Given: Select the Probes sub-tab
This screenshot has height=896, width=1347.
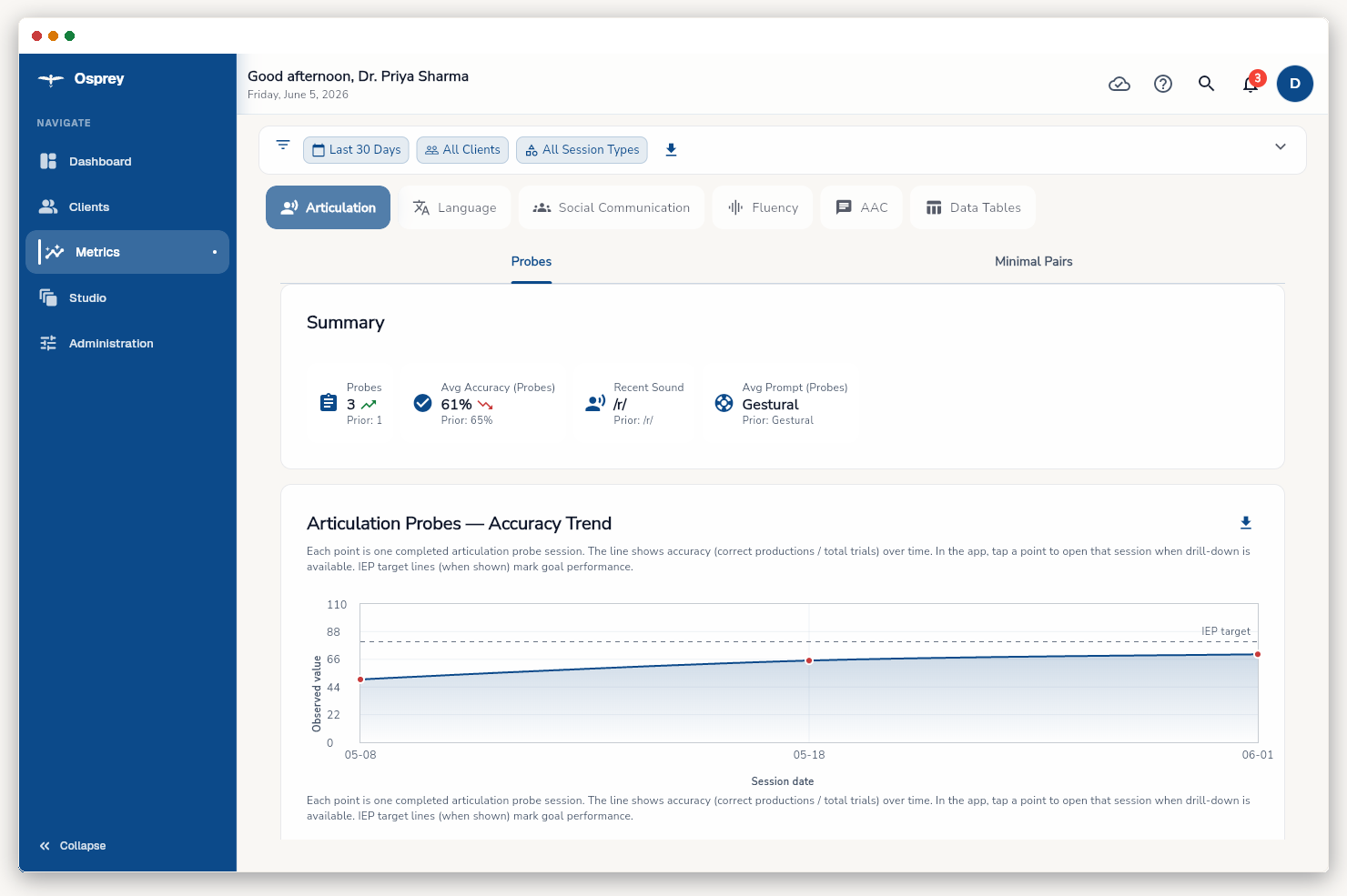Looking at the screenshot, I should (532, 261).
